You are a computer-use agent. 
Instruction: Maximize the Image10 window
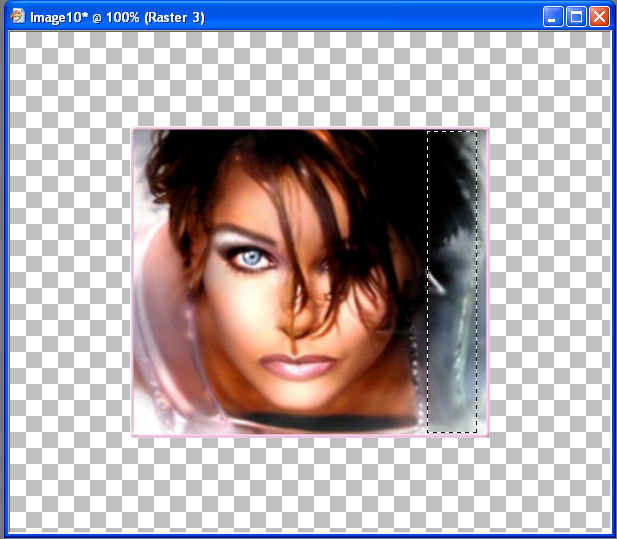coord(576,17)
